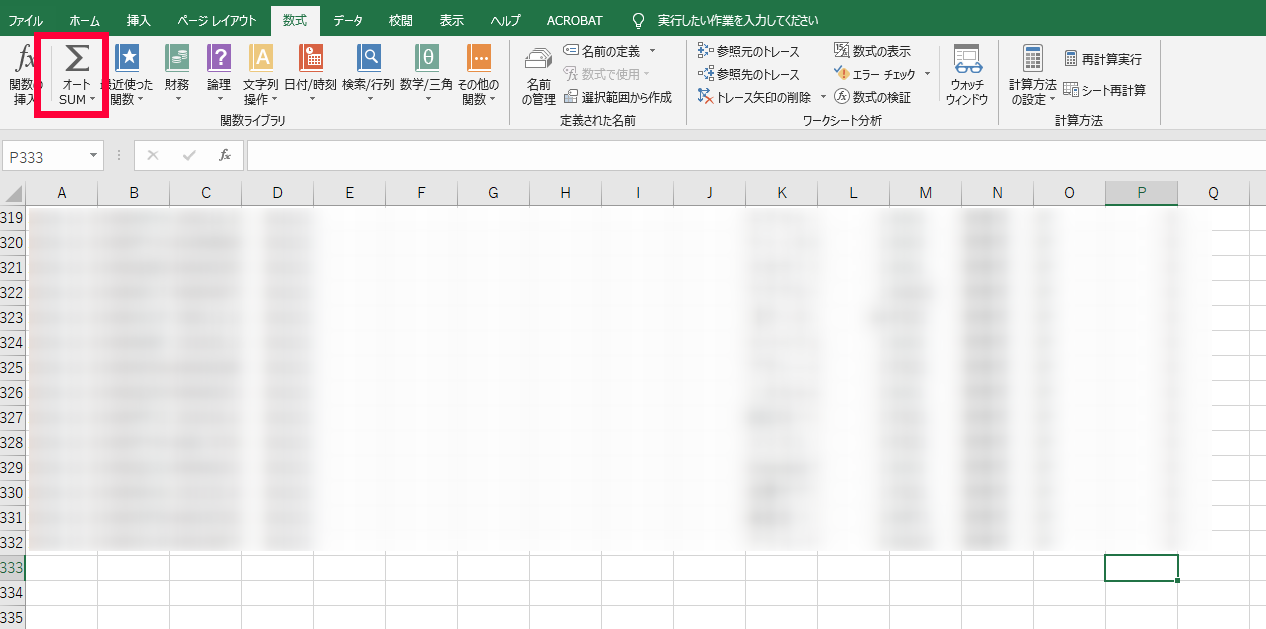Image resolution: width=1266 pixels, height=629 pixels.
Task: Open the 検索/行列 lookup functions icon
Action: click(368, 60)
